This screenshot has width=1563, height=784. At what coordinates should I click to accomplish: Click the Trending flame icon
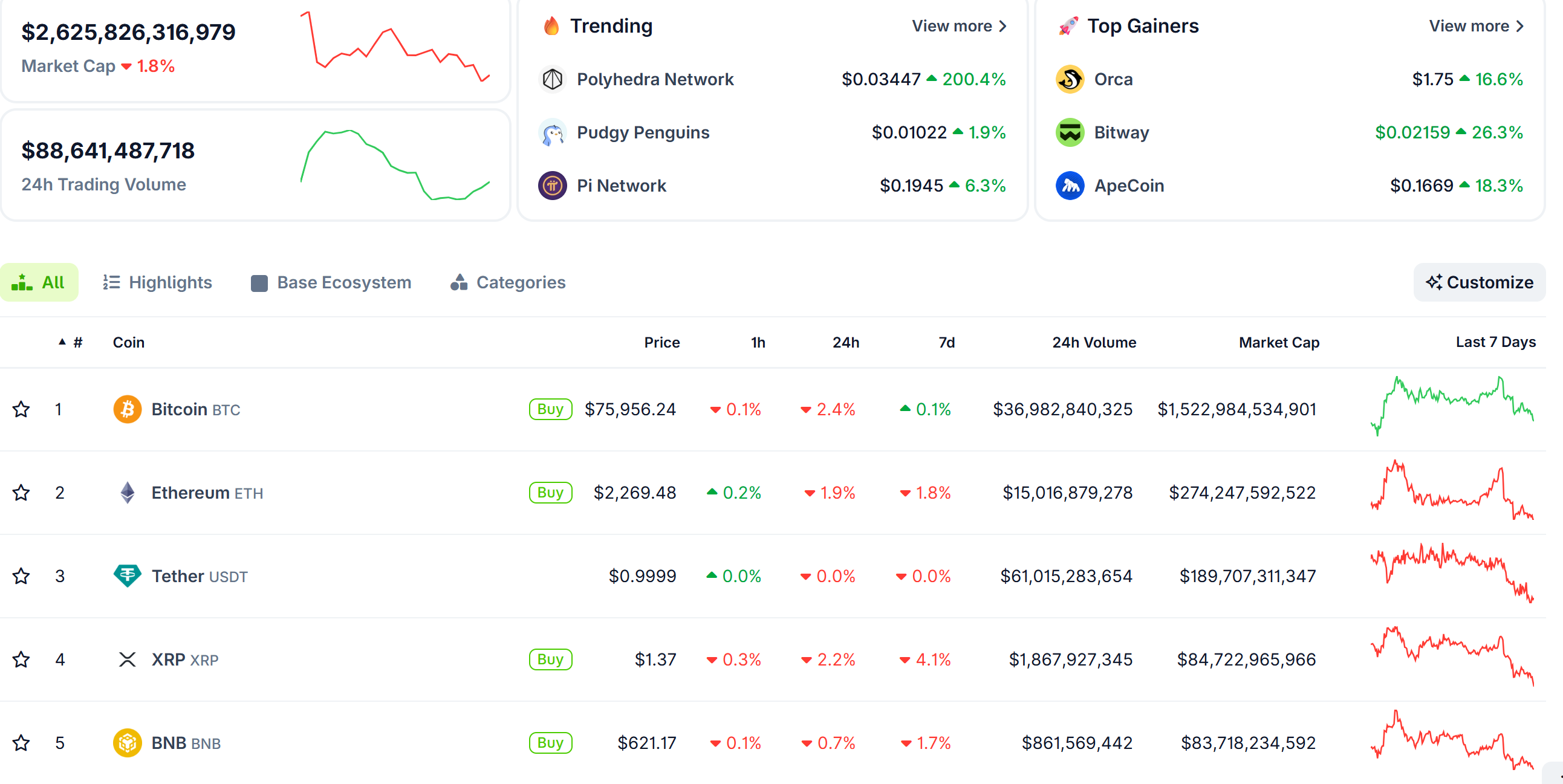(x=551, y=25)
